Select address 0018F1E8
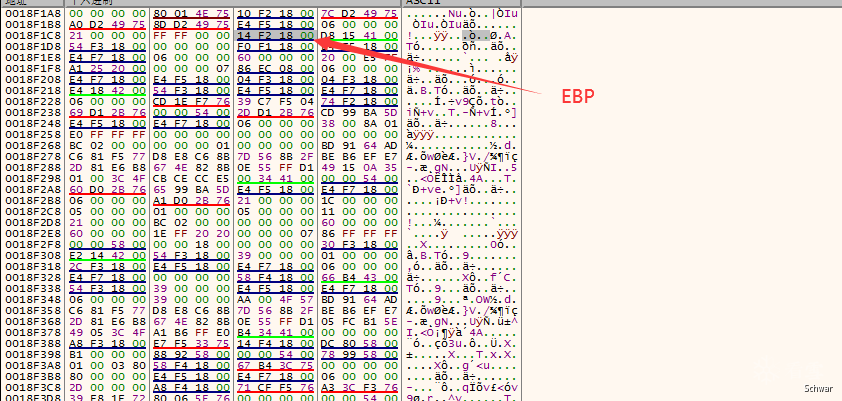This screenshot has height=401, width=842. point(32,57)
